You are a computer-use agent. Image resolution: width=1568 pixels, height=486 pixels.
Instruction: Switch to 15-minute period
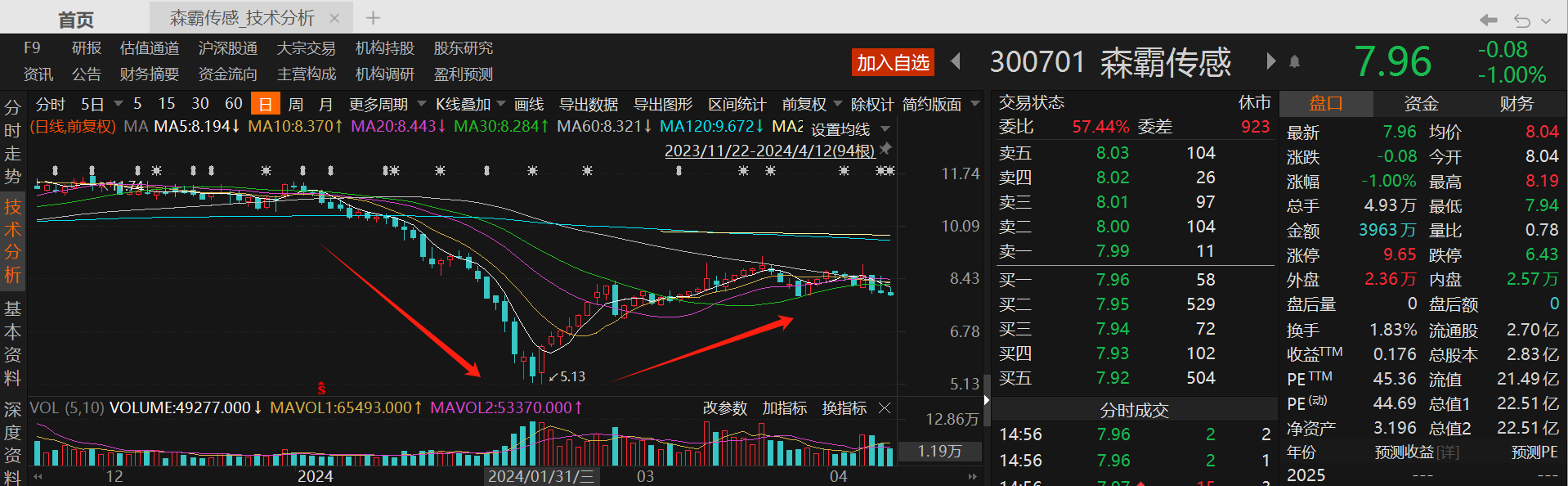click(x=167, y=104)
